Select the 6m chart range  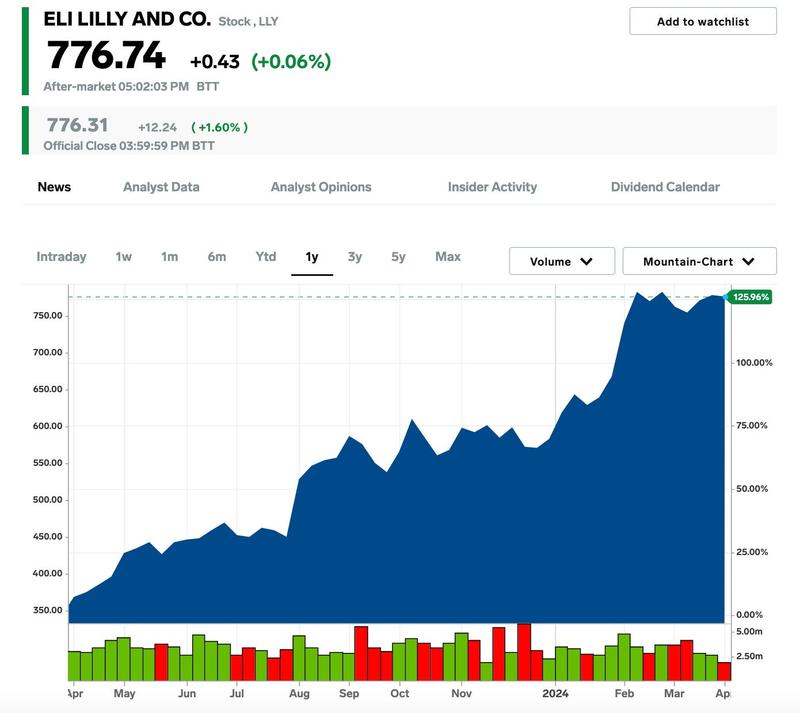click(217, 257)
